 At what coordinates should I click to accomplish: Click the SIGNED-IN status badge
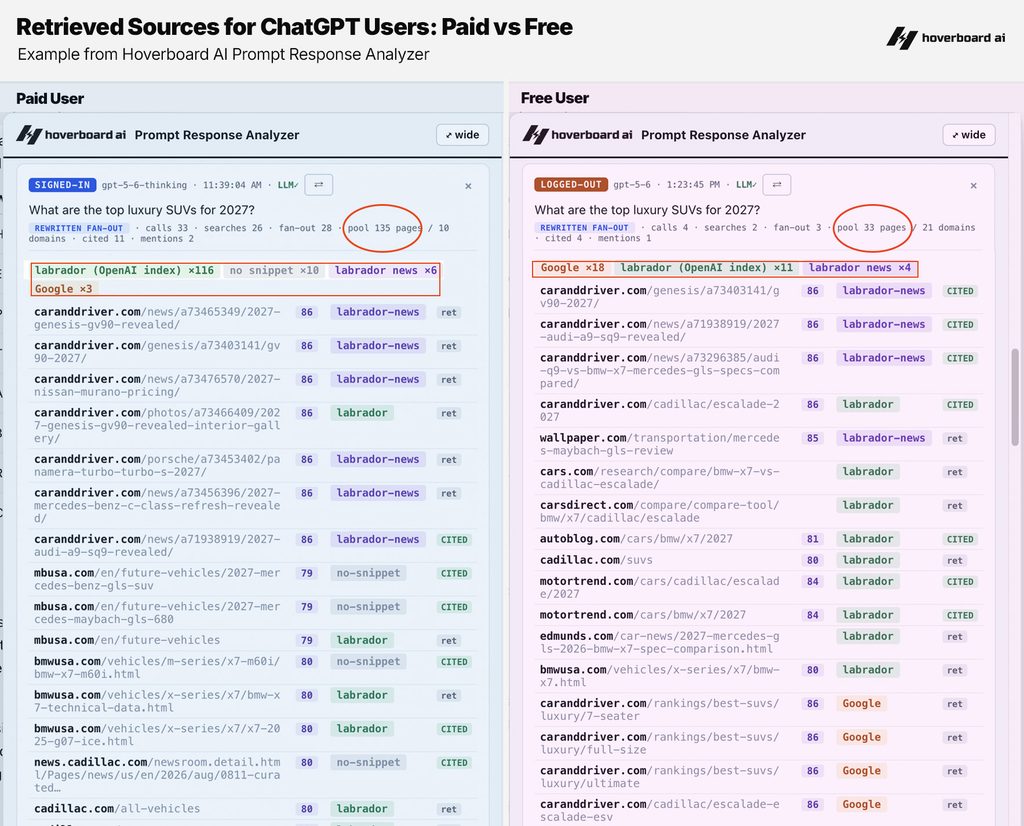coord(62,185)
